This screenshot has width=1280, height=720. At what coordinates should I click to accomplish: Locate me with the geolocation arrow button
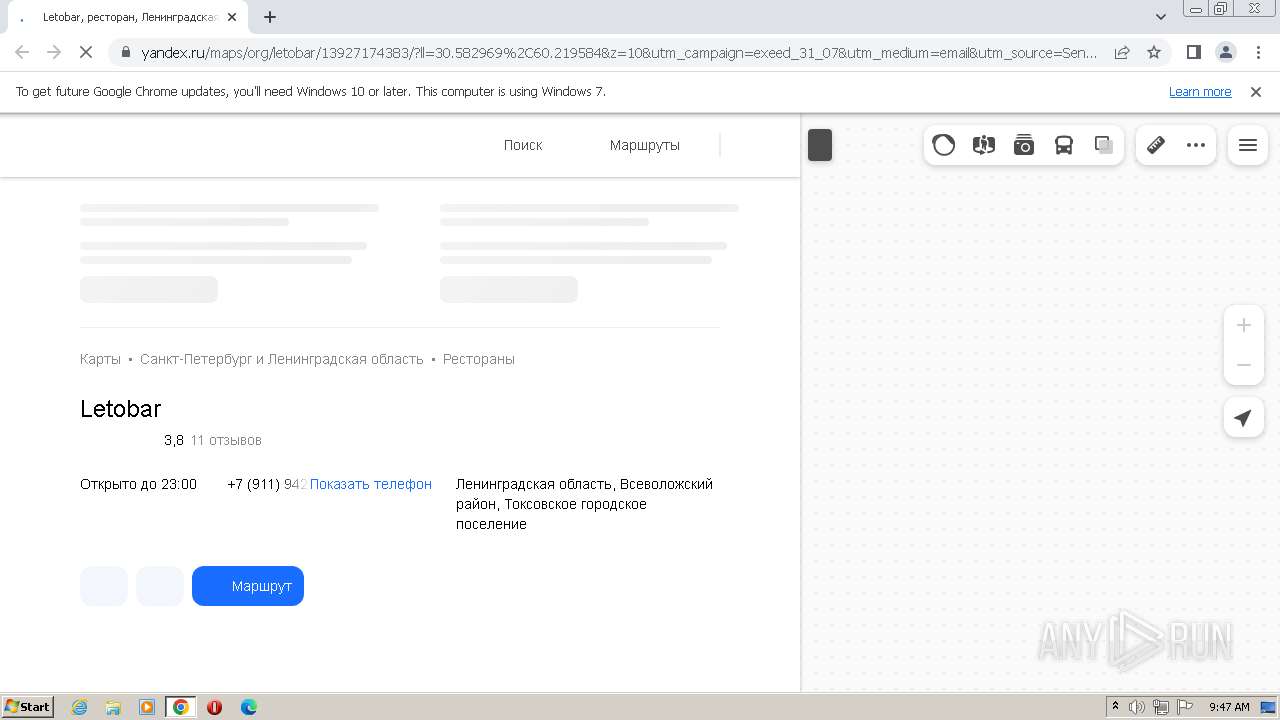pyautogui.click(x=1244, y=418)
